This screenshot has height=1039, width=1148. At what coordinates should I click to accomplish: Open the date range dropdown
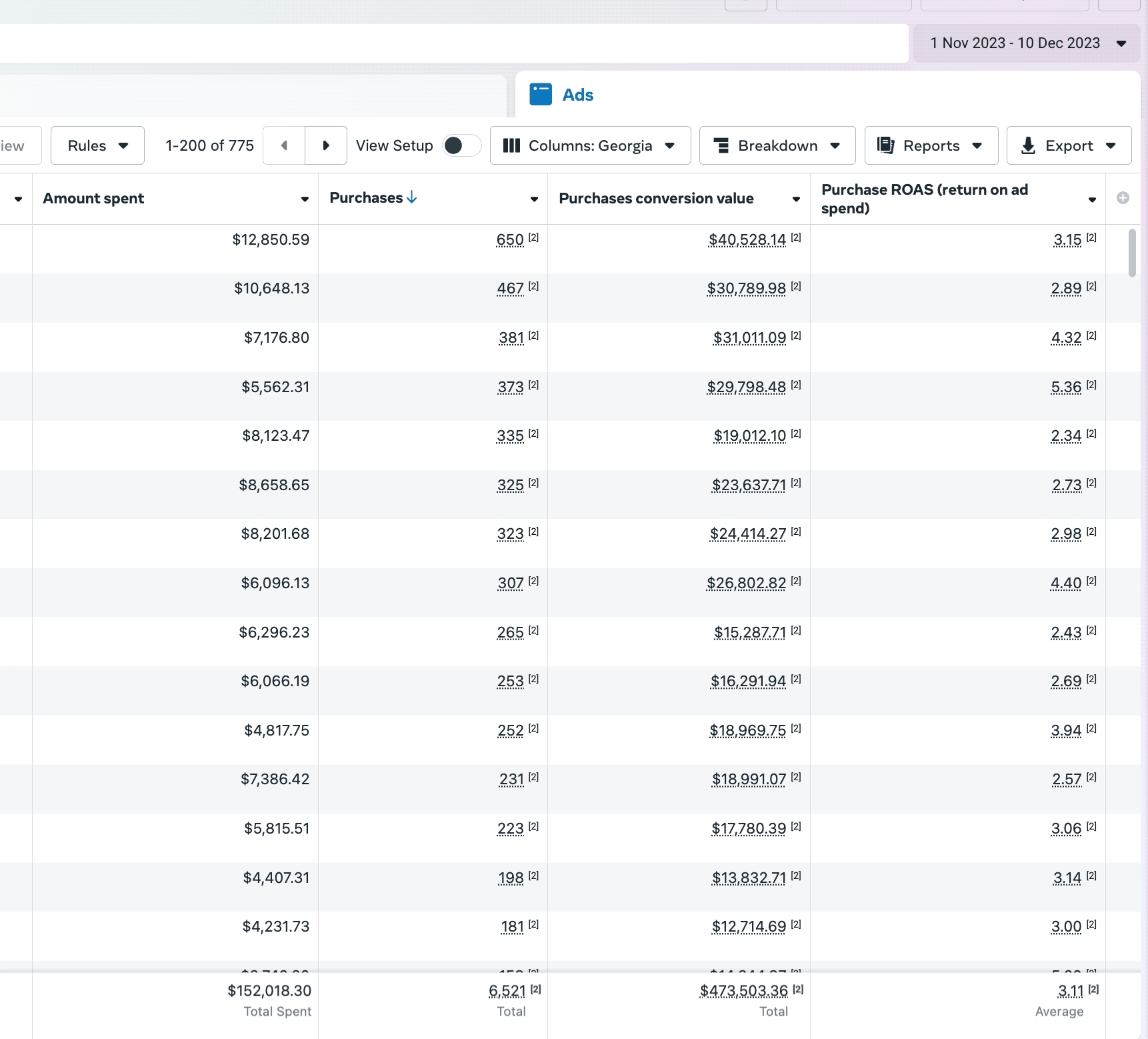coord(1027,43)
